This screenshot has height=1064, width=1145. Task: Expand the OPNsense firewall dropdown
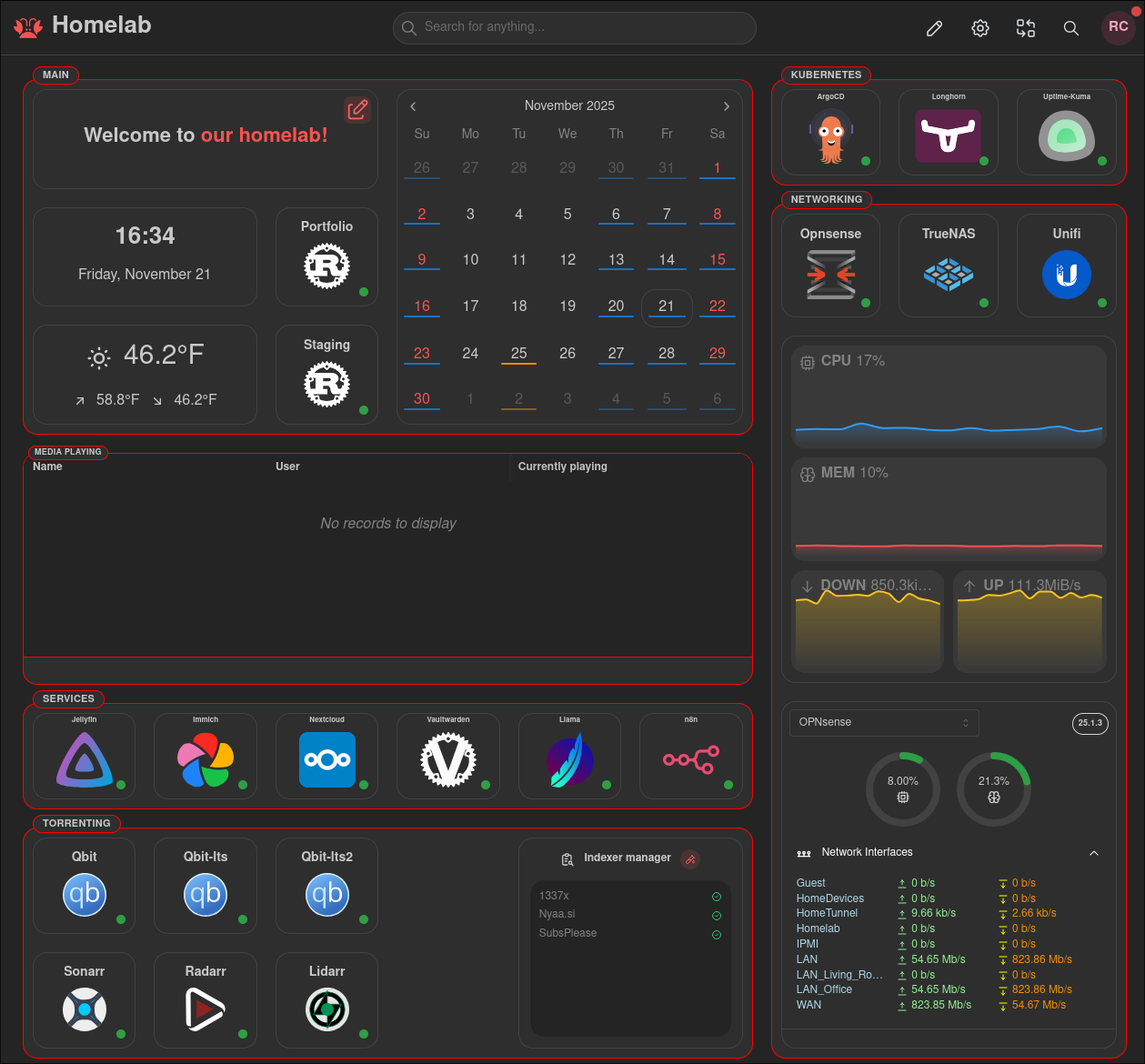coord(883,722)
